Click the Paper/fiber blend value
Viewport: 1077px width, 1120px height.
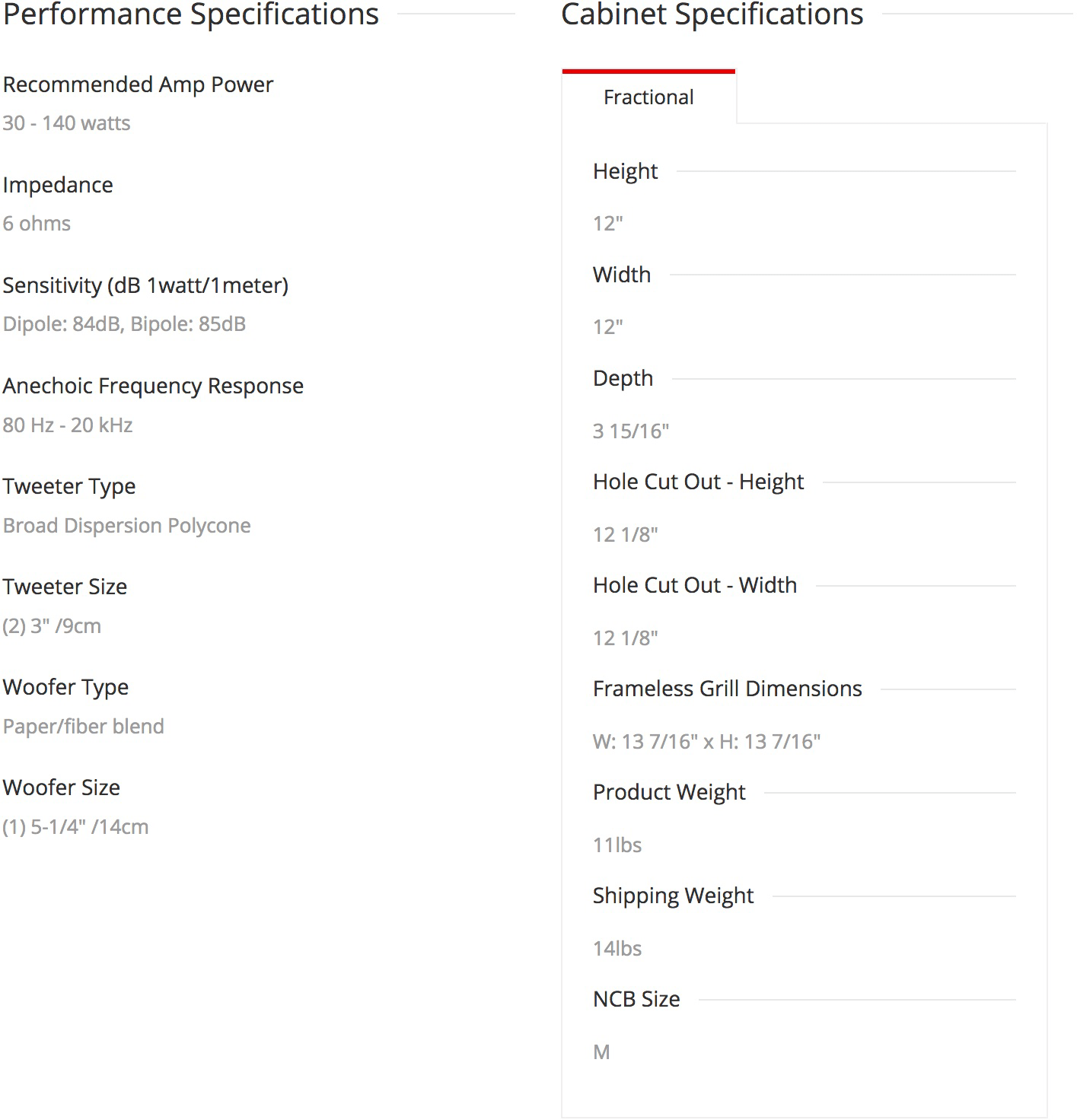tap(83, 727)
